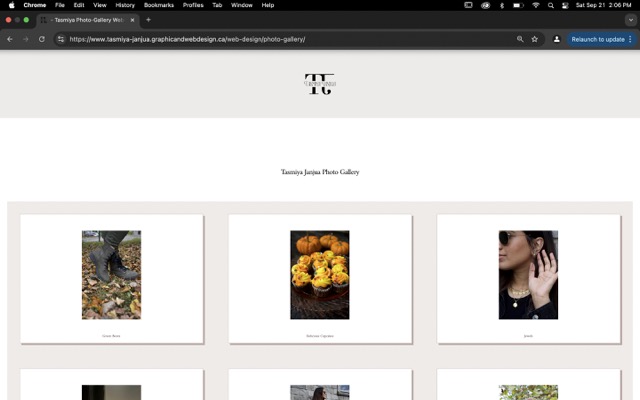Expand the tab search dropdown arrow
The image size is (640, 400).
tap(629, 20)
